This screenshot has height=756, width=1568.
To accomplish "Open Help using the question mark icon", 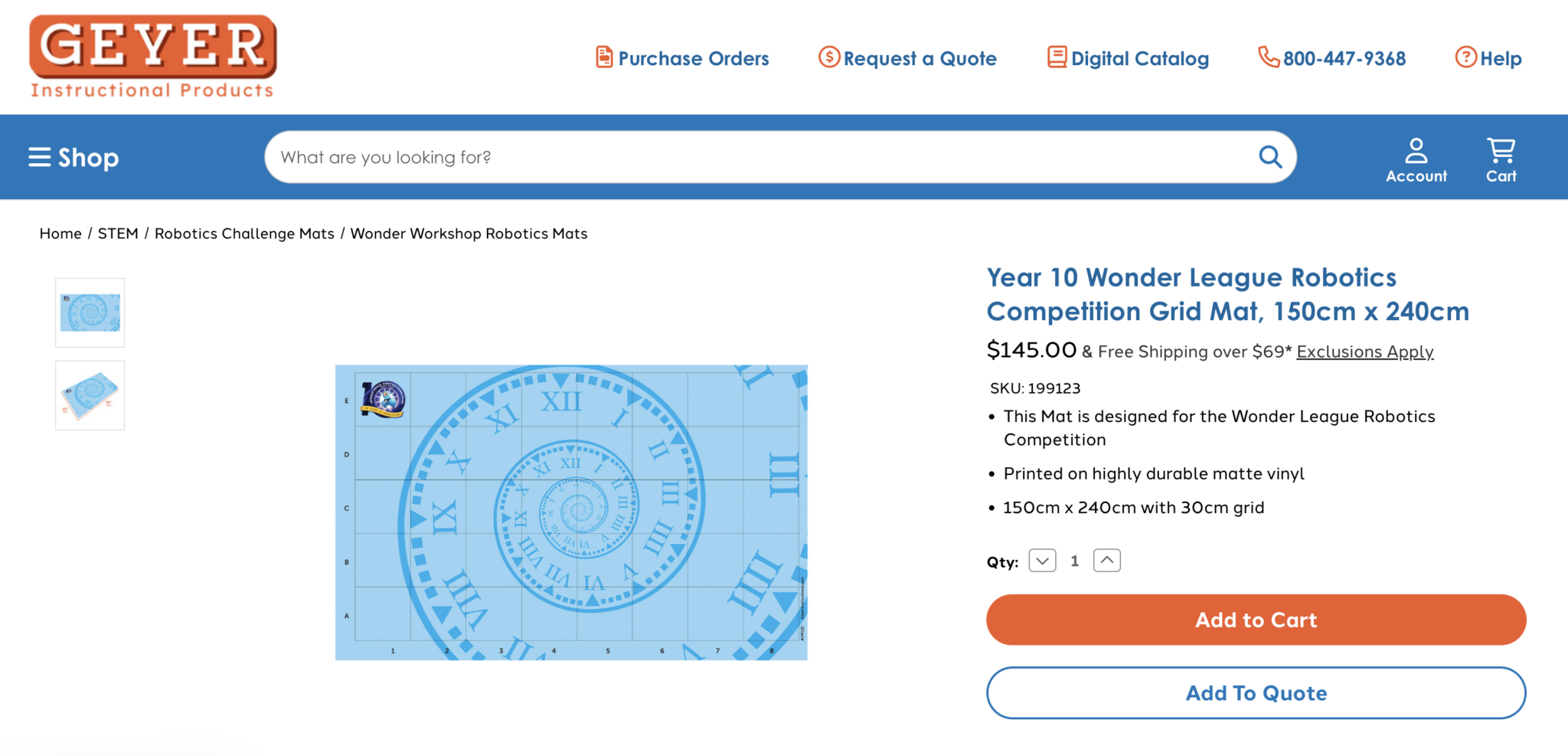I will coord(1465,57).
